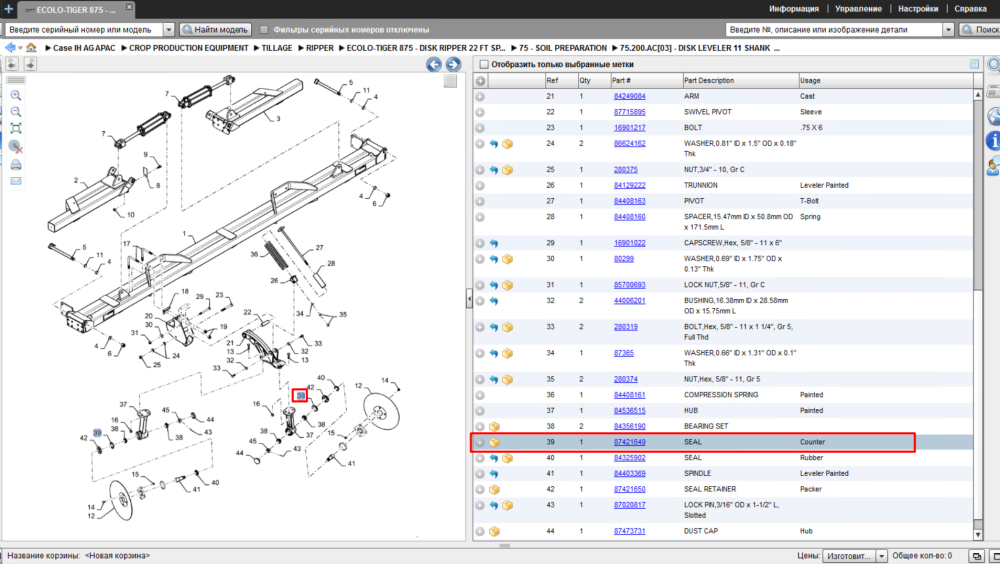The image size is (1000, 564).
Task: Zoom out of the parts diagram
Action: click(16, 112)
